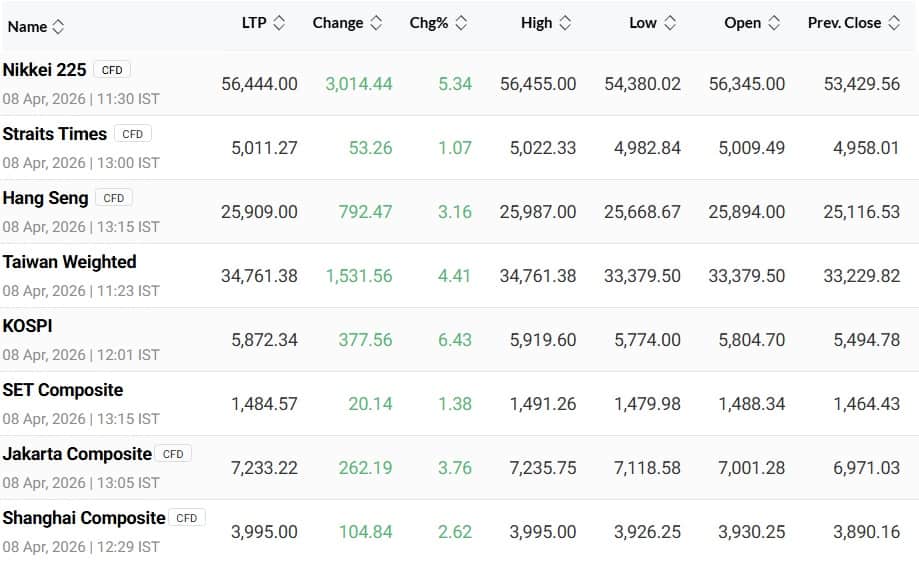This screenshot has width=919, height=575.
Task: Select Taiwan Weighted change 1,531.56
Action: 359,275
